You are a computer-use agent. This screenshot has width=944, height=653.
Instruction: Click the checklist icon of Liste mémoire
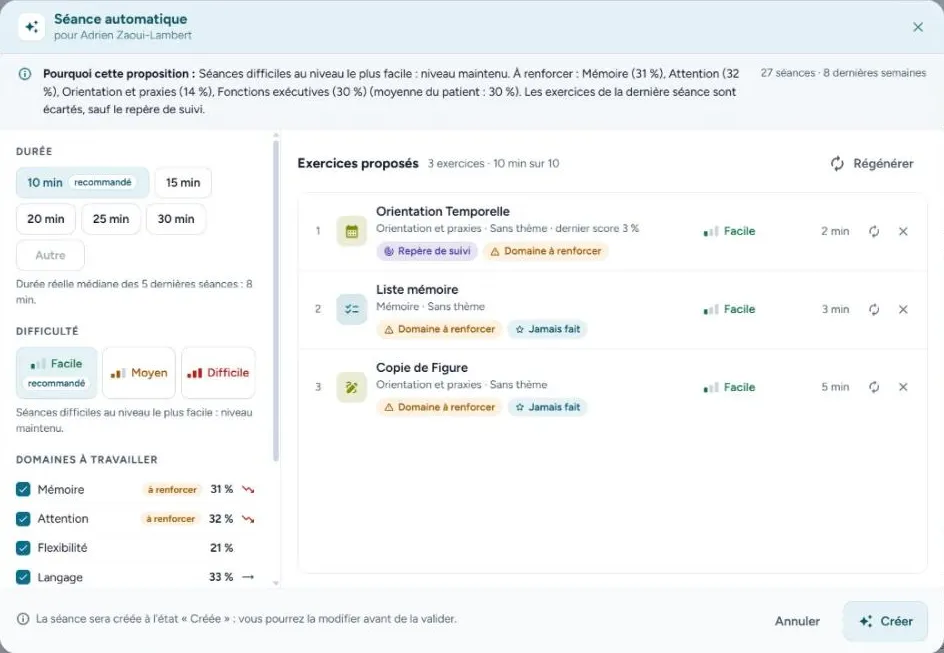click(x=352, y=309)
